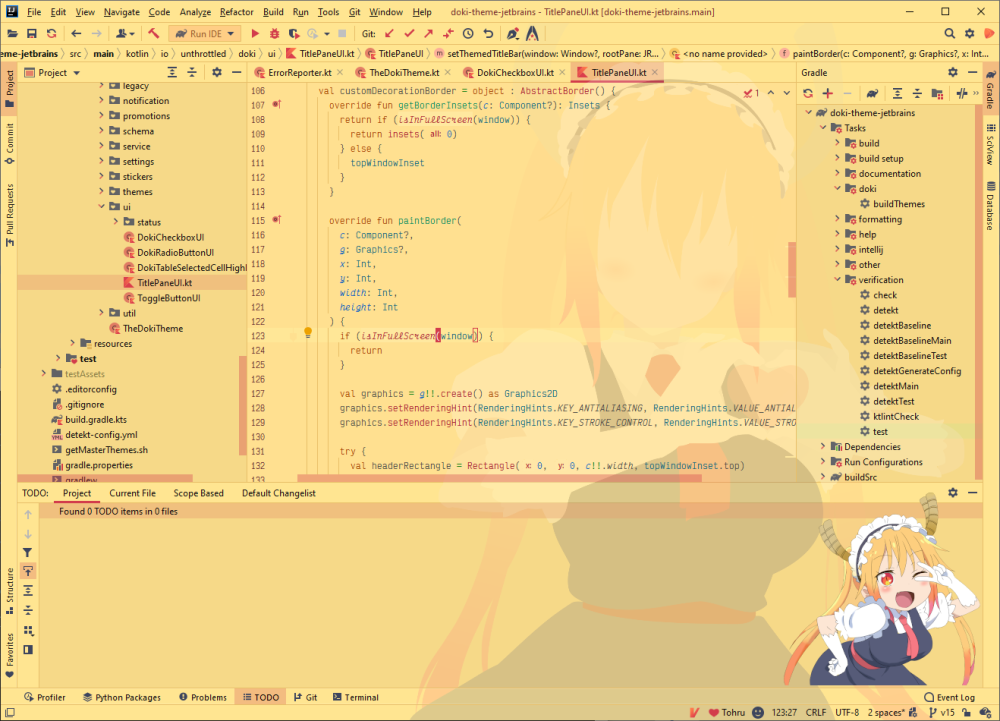The width and height of the screenshot is (1000, 721).
Task: Select the Current File TODO tab
Action: click(x=133, y=493)
